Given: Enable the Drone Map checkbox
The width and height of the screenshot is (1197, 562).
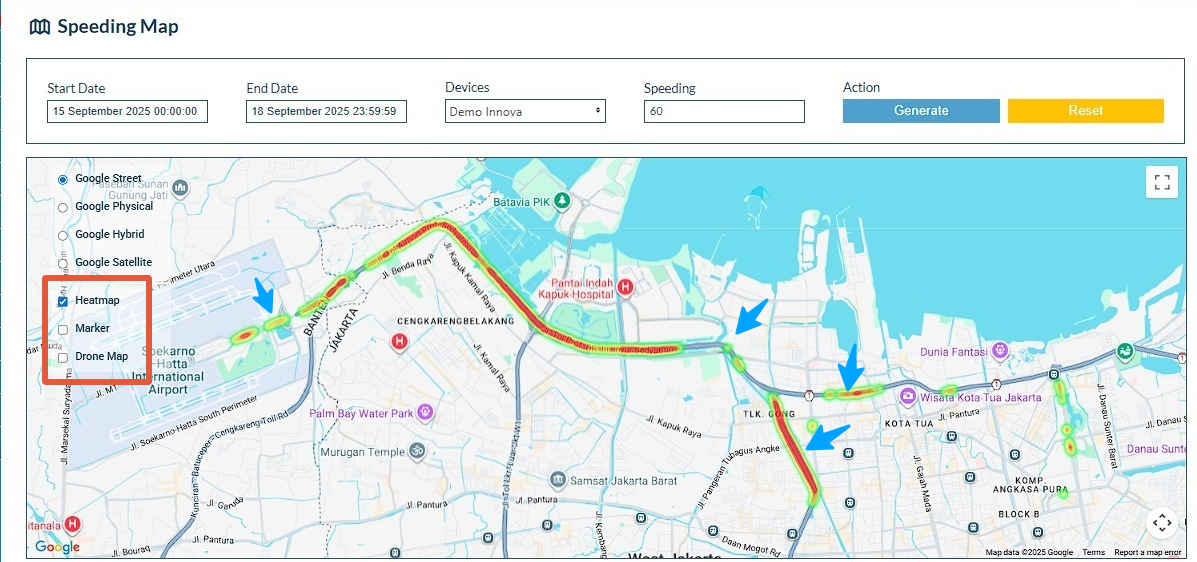Looking at the screenshot, I should click(x=63, y=357).
